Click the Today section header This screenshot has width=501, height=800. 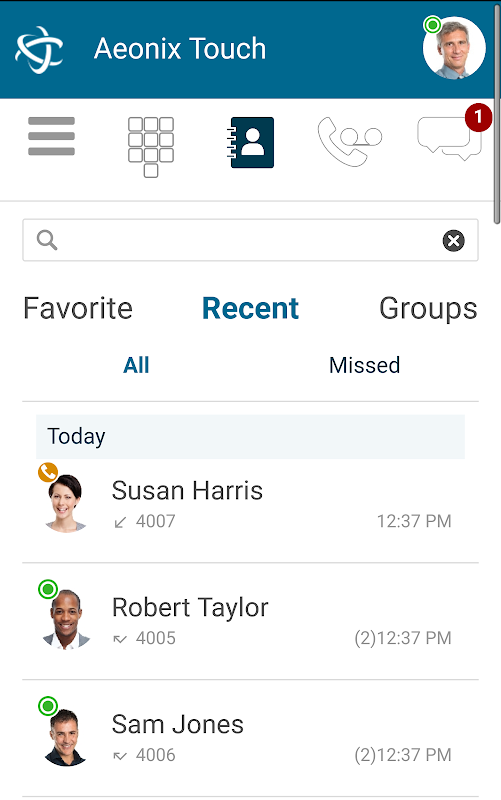tap(250, 437)
